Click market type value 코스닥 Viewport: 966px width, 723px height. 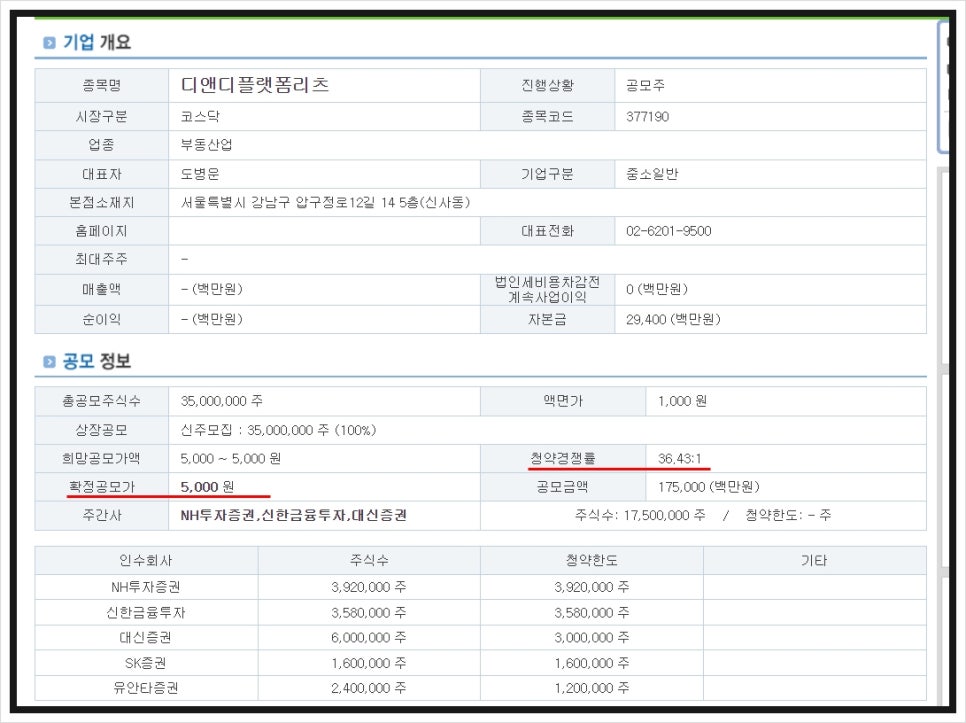[x=200, y=116]
